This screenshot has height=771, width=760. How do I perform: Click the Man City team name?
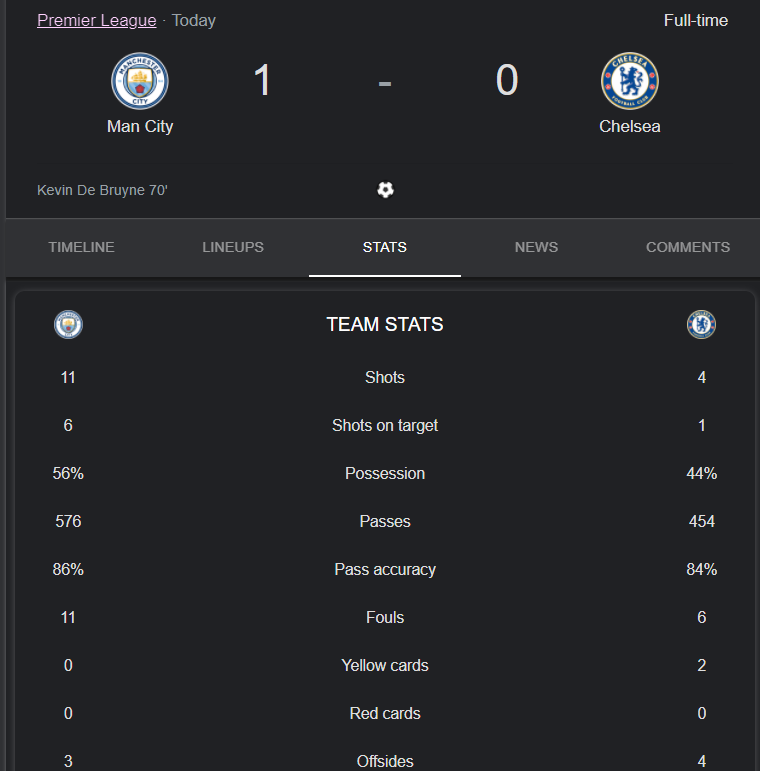[x=140, y=126]
